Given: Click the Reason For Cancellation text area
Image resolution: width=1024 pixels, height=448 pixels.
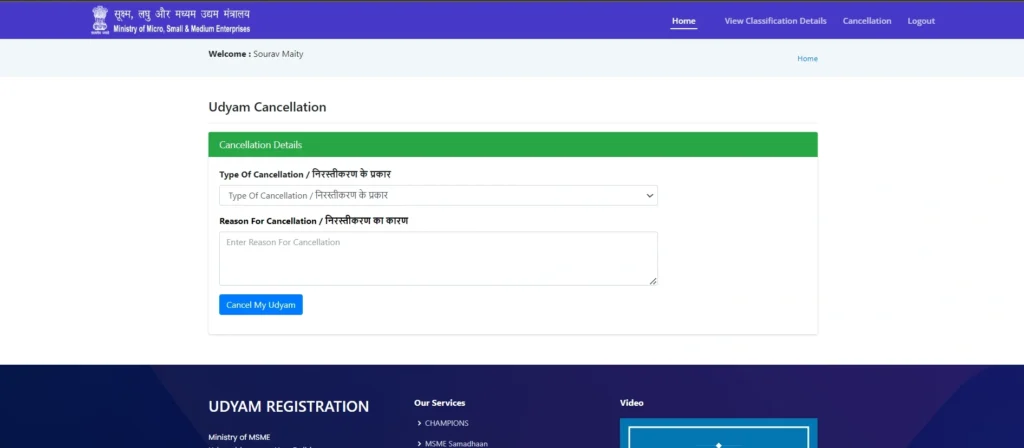Looking at the screenshot, I should click(x=438, y=258).
